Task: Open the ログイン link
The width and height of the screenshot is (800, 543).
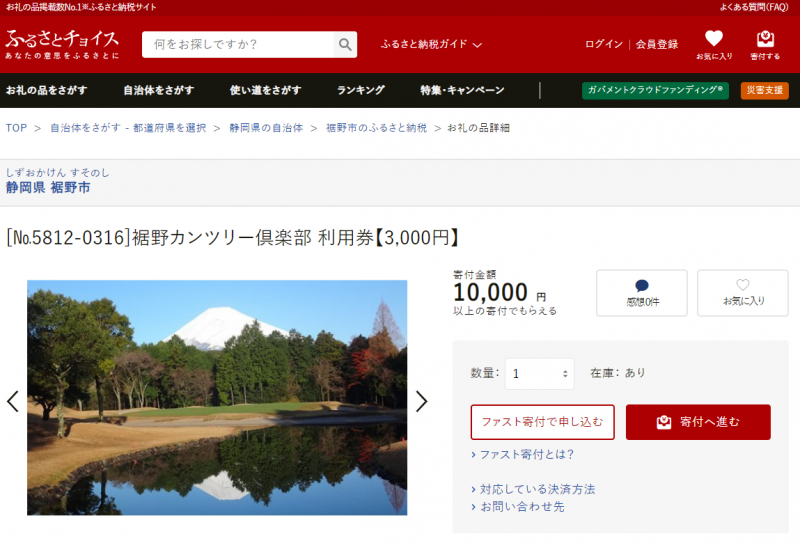Action: point(604,44)
